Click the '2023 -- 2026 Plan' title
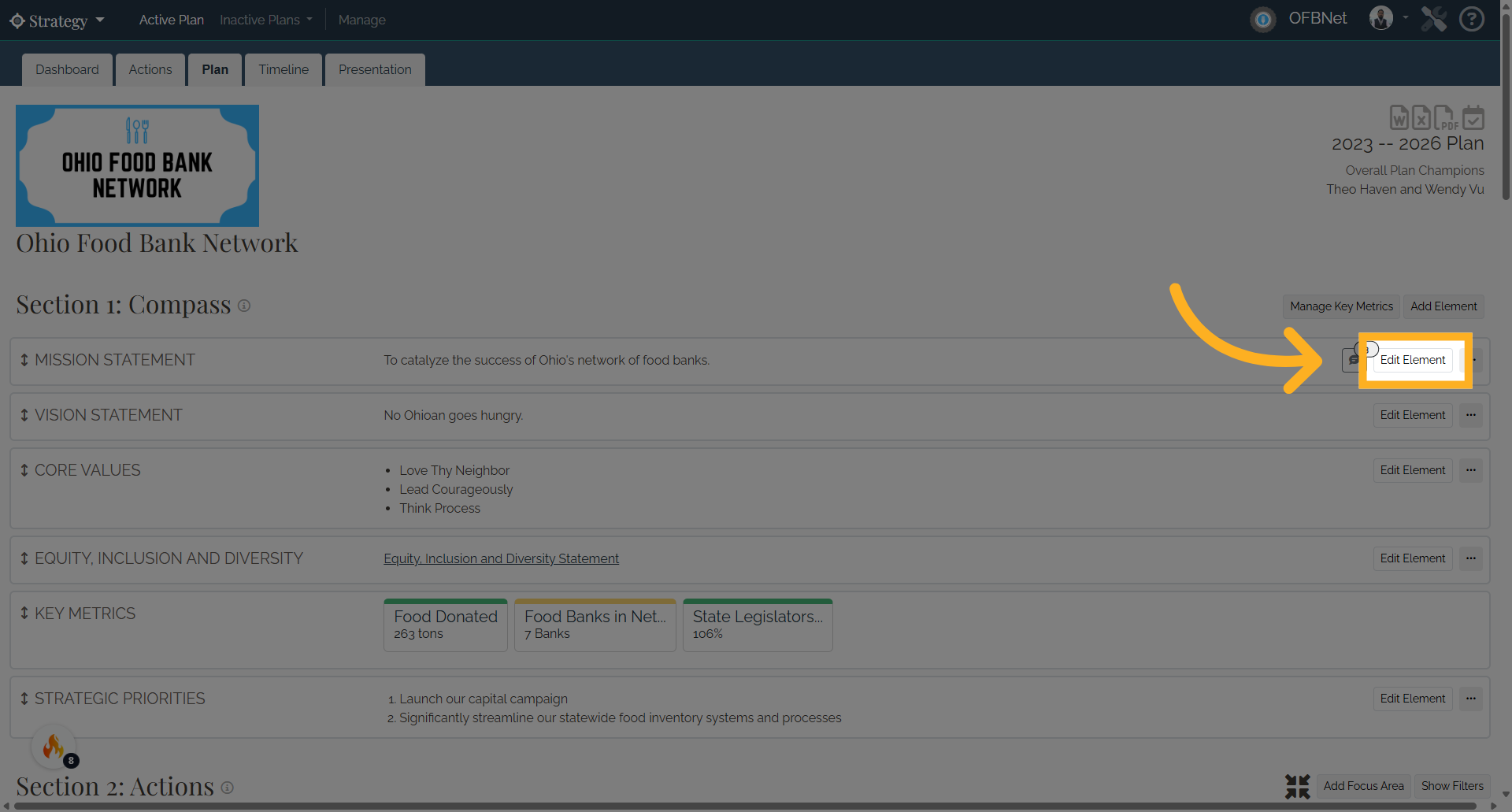 (1408, 143)
